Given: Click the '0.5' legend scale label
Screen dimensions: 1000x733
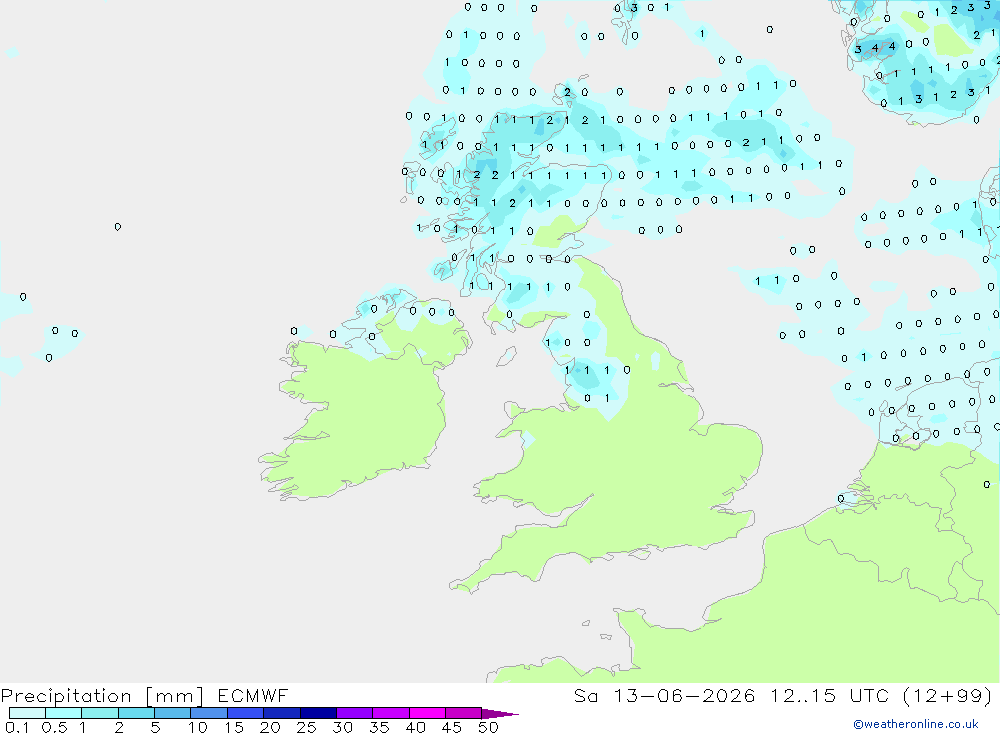Looking at the screenshot, I should [x=55, y=727].
